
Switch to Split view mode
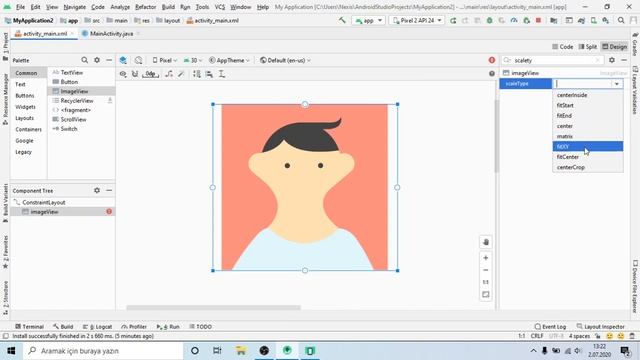pos(588,47)
